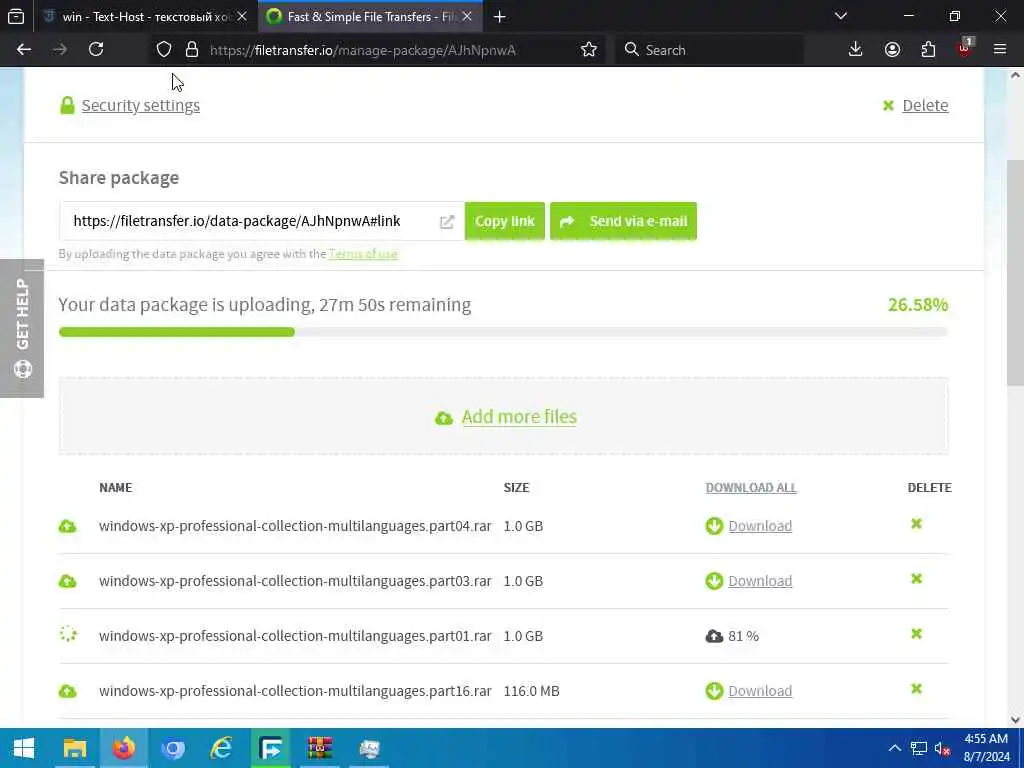This screenshot has width=1024, height=768.
Task: Go back with the browser back arrow
Action: (24, 50)
